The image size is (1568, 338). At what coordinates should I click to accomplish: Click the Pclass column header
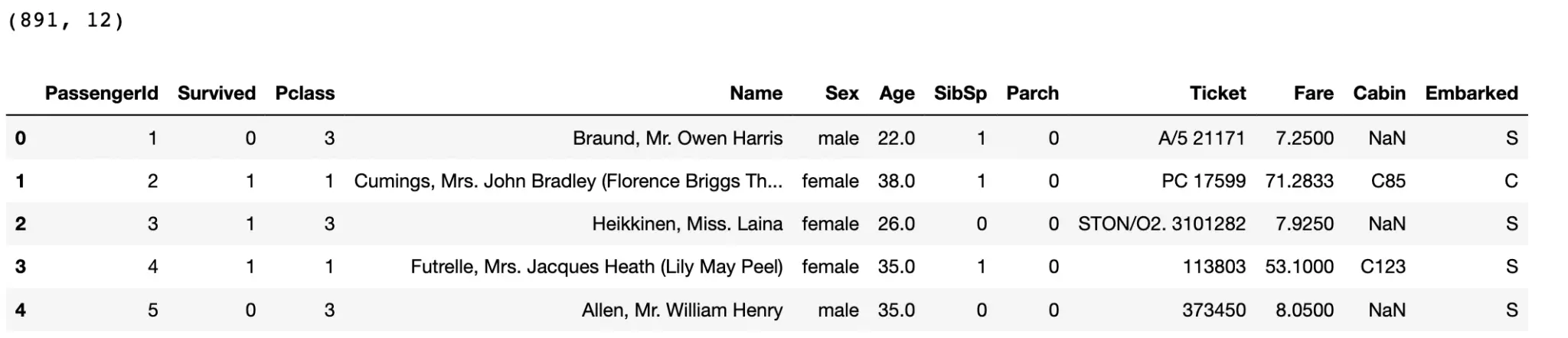click(305, 94)
